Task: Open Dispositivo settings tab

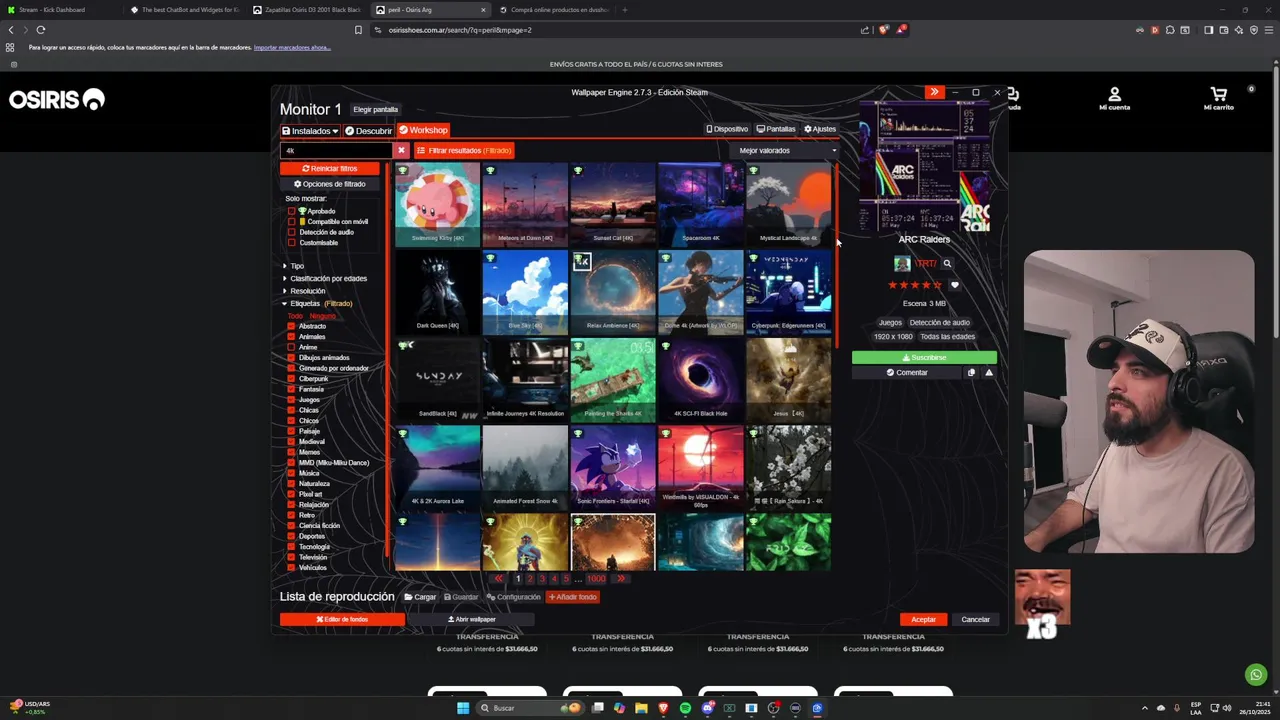Action: point(727,129)
